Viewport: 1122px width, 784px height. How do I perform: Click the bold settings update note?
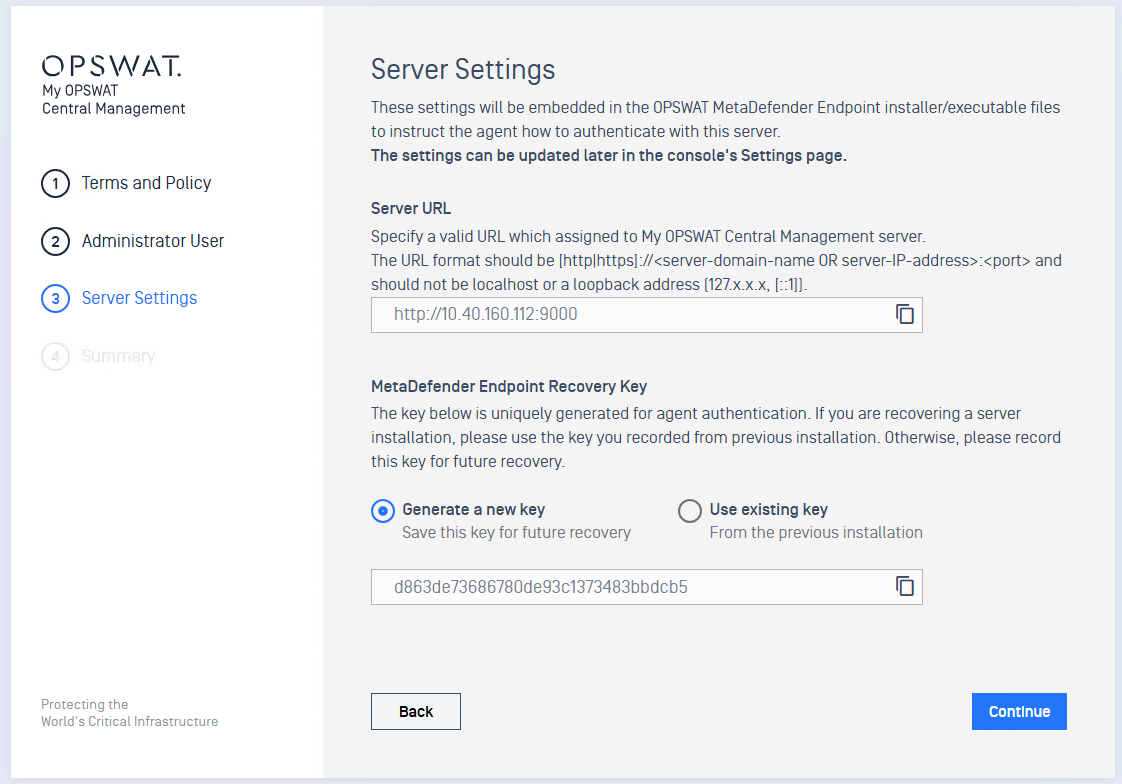[x=608, y=155]
